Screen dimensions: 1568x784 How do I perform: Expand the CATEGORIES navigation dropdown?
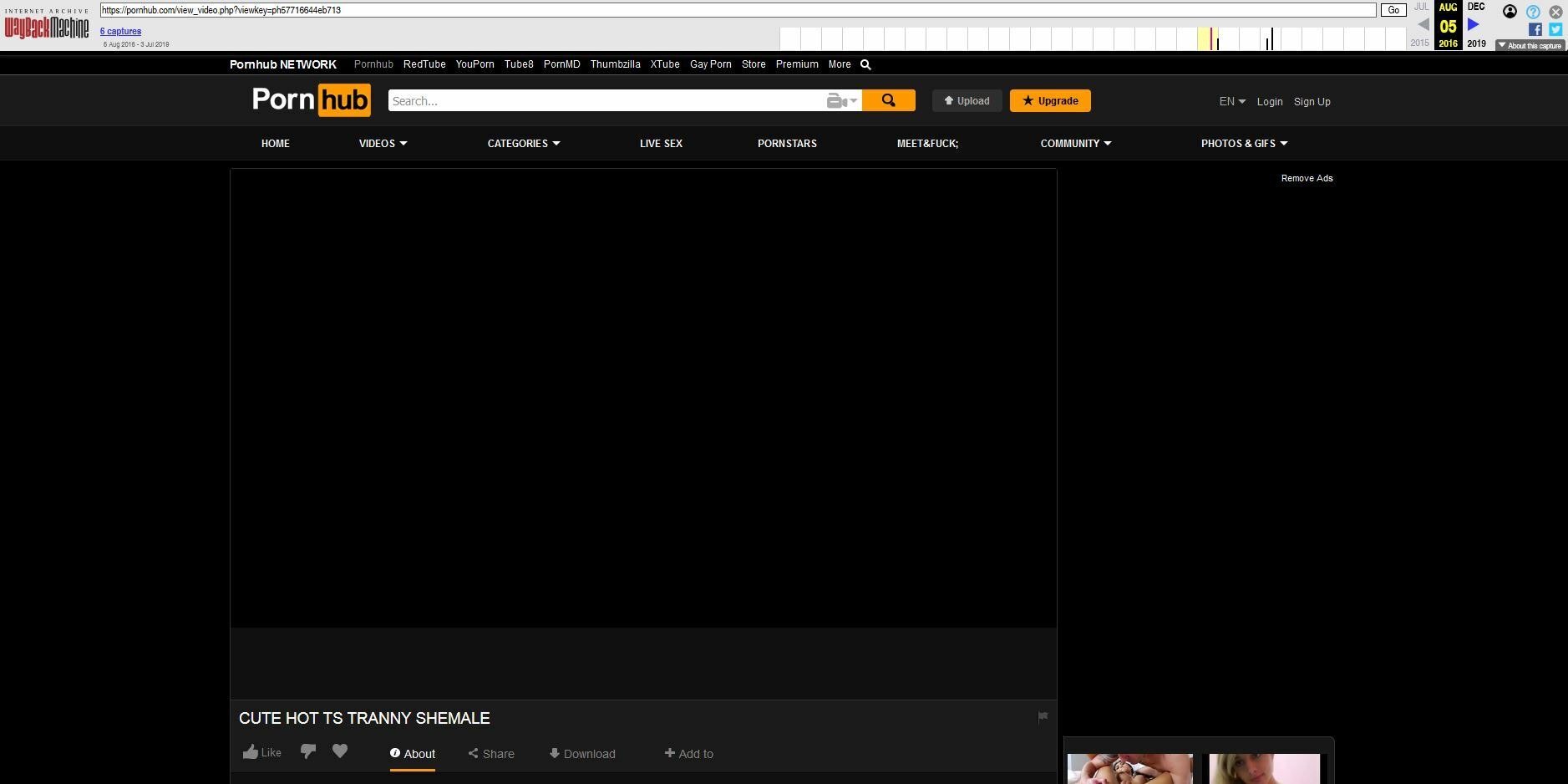(524, 144)
